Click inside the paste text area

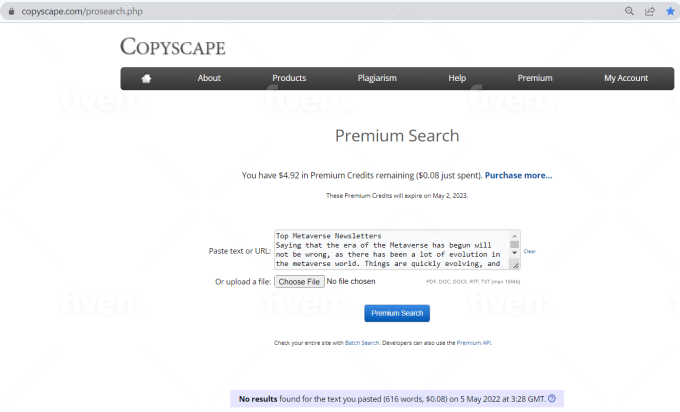[x=390, y=250]
